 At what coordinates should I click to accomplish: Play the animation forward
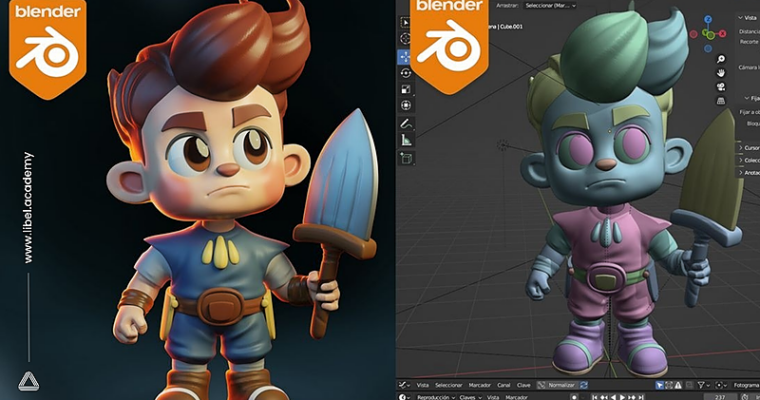pos(622,397)
